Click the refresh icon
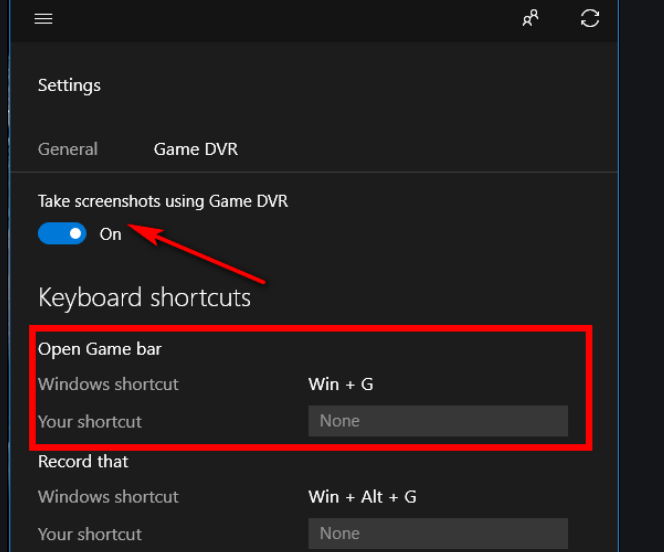The width and height of the screenshot is (664, 552). [x=590, y=18]
